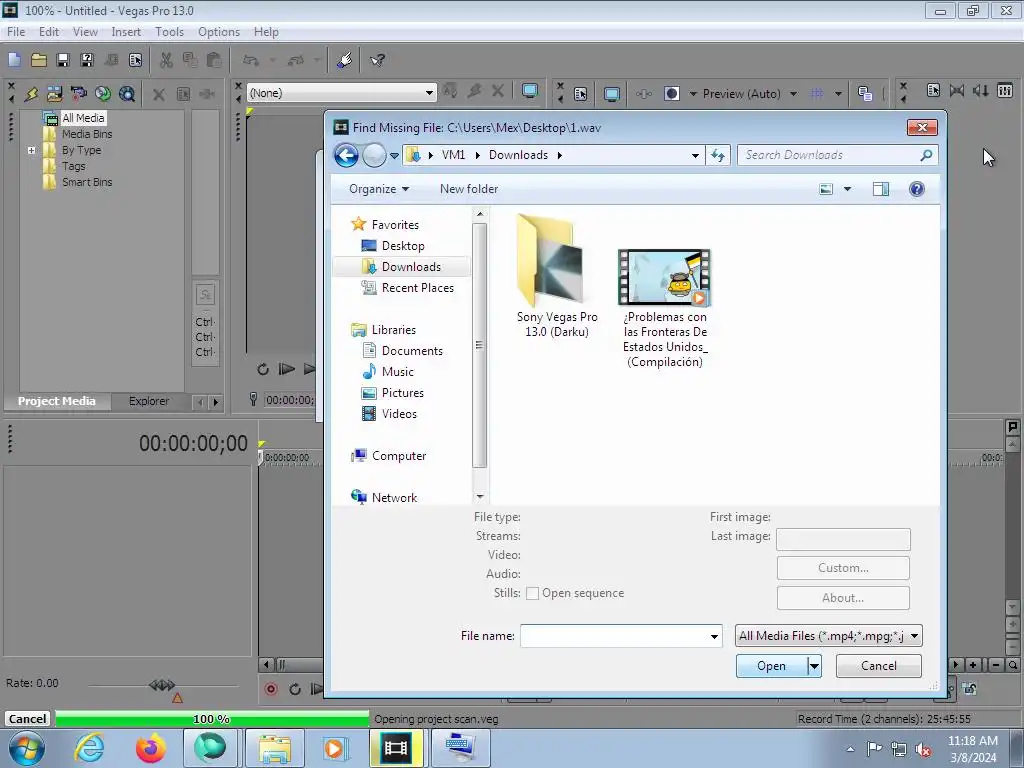Click the Refresh icon beside the address bar
The height and width of the screenshot is (768, 1024).
coord(718,155)
